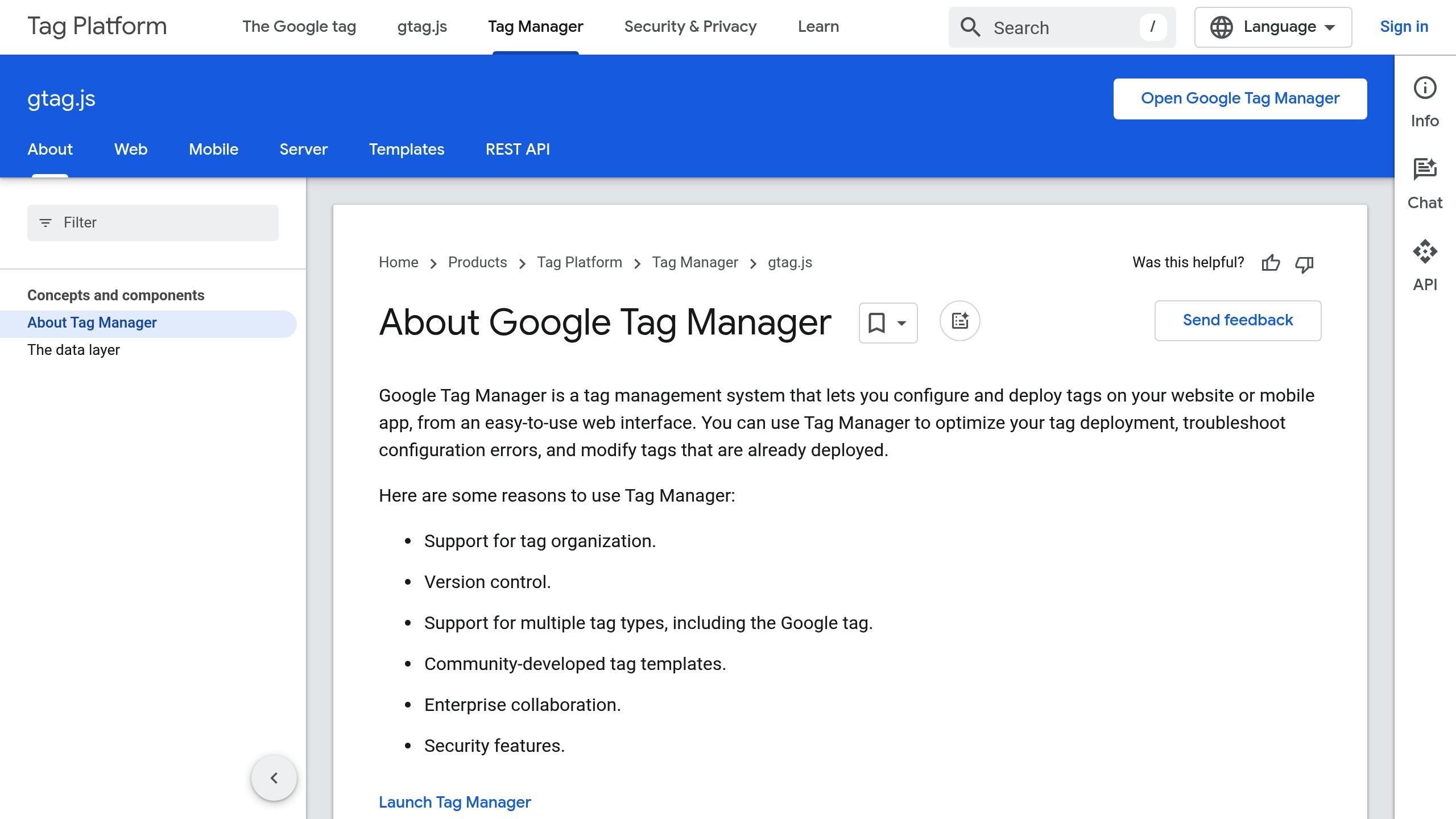Open gtag.js top navigation item
1456x819 pixels.
click(422, 27)
